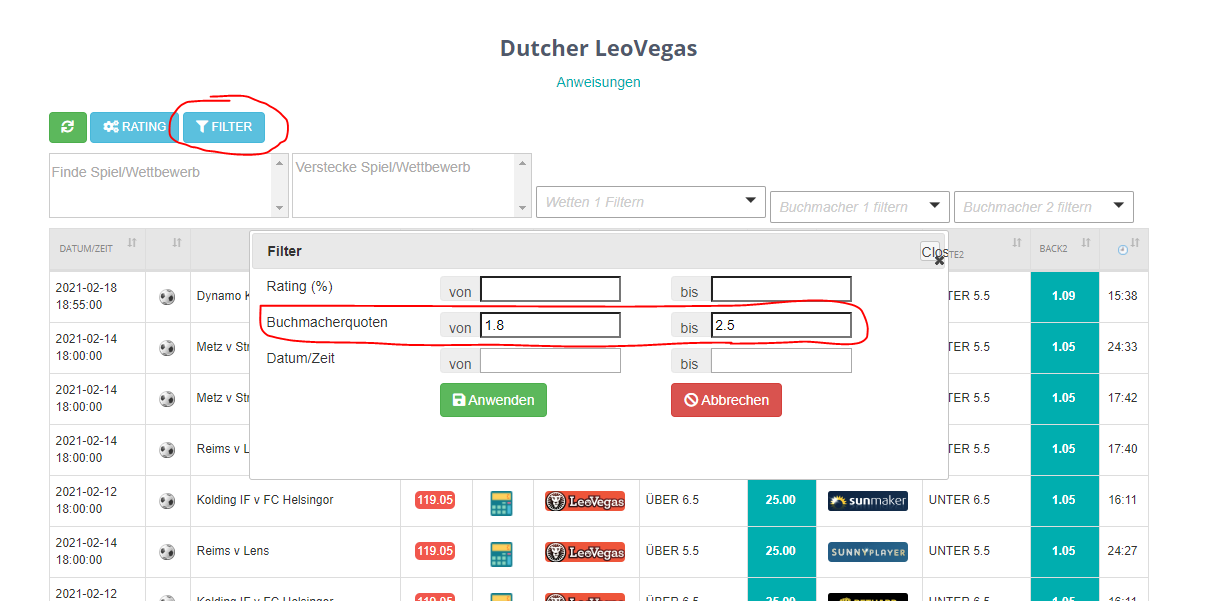Click the Rating (%) von input field
Screen dimensions: 1231x601
point(550,290)
